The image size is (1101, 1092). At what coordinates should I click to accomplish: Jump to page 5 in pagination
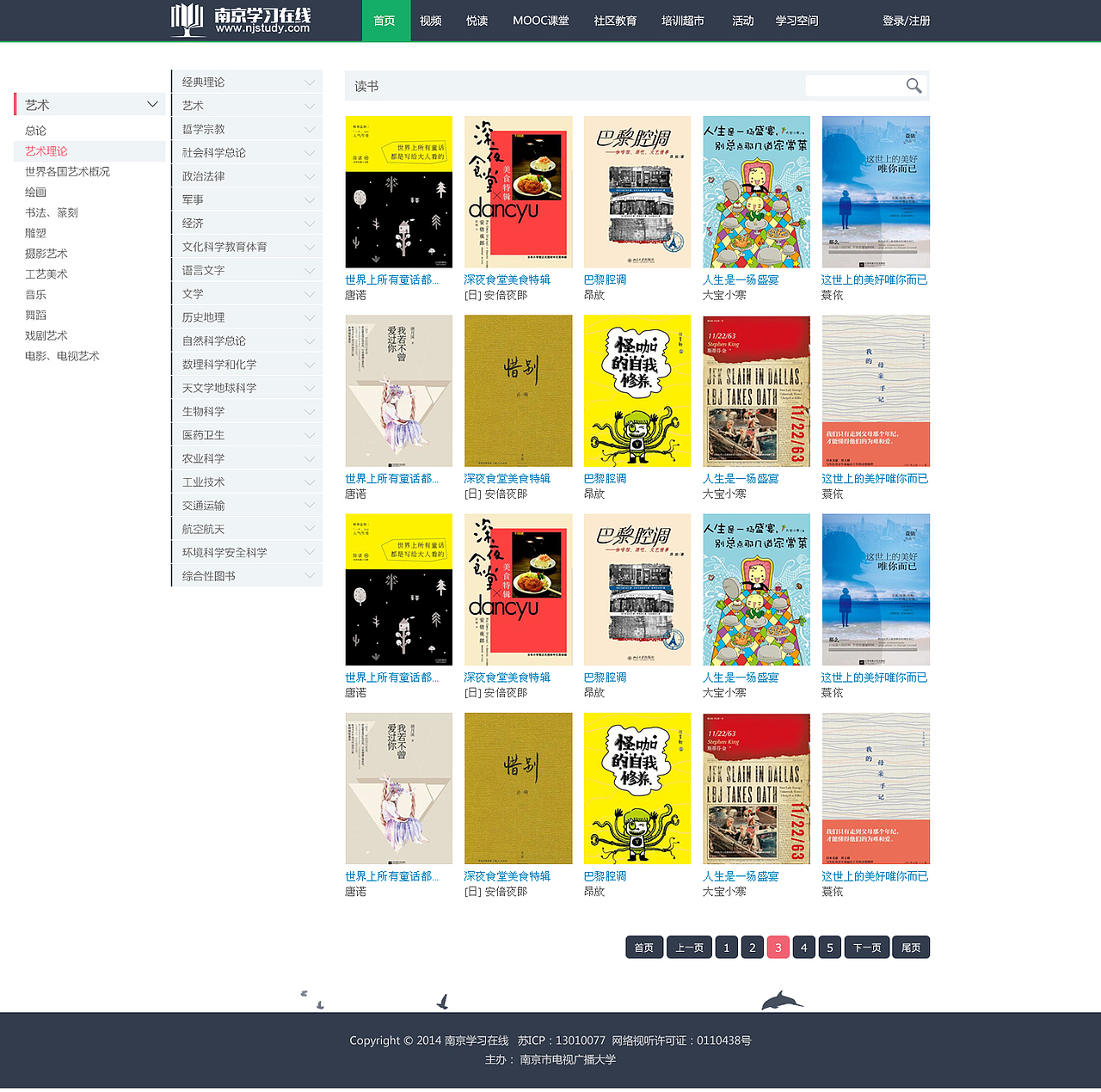point(829,947)
